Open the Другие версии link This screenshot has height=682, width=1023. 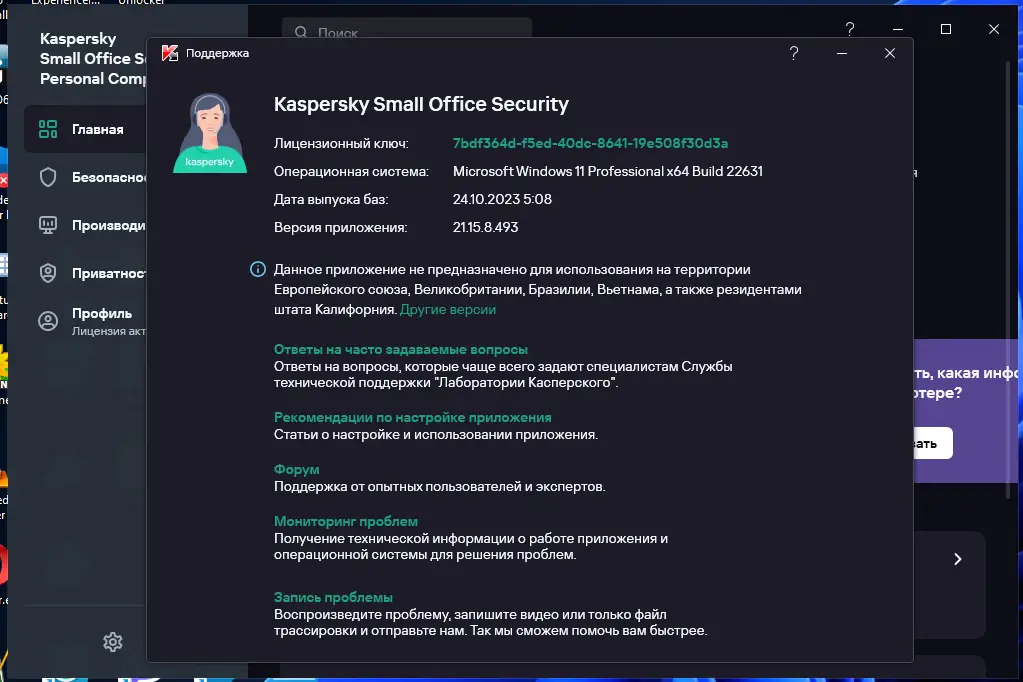[448, 309]
